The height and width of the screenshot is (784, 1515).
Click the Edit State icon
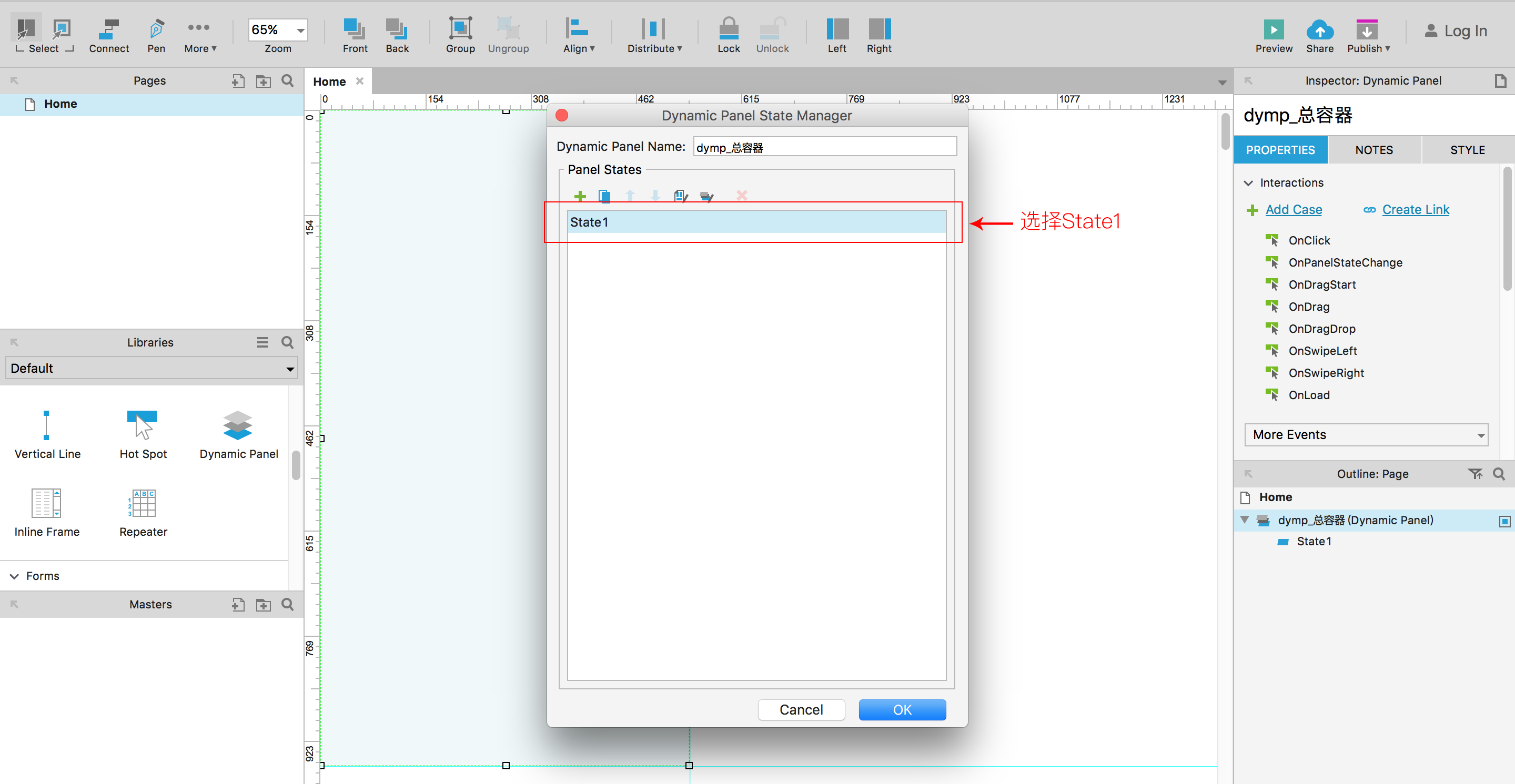(681, 196)
